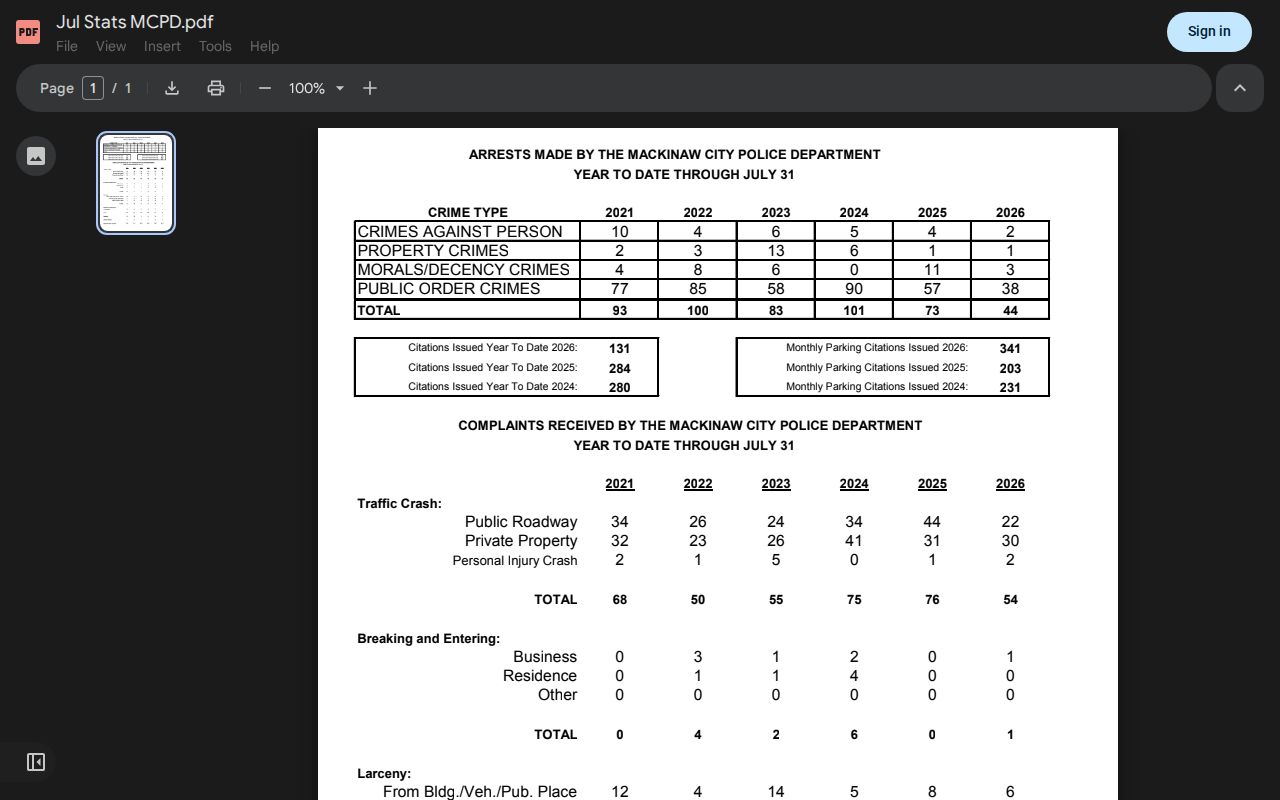Open the View menu
Image resolution: width=1280 pixels, height=800 pixels.
coord(111,46)
